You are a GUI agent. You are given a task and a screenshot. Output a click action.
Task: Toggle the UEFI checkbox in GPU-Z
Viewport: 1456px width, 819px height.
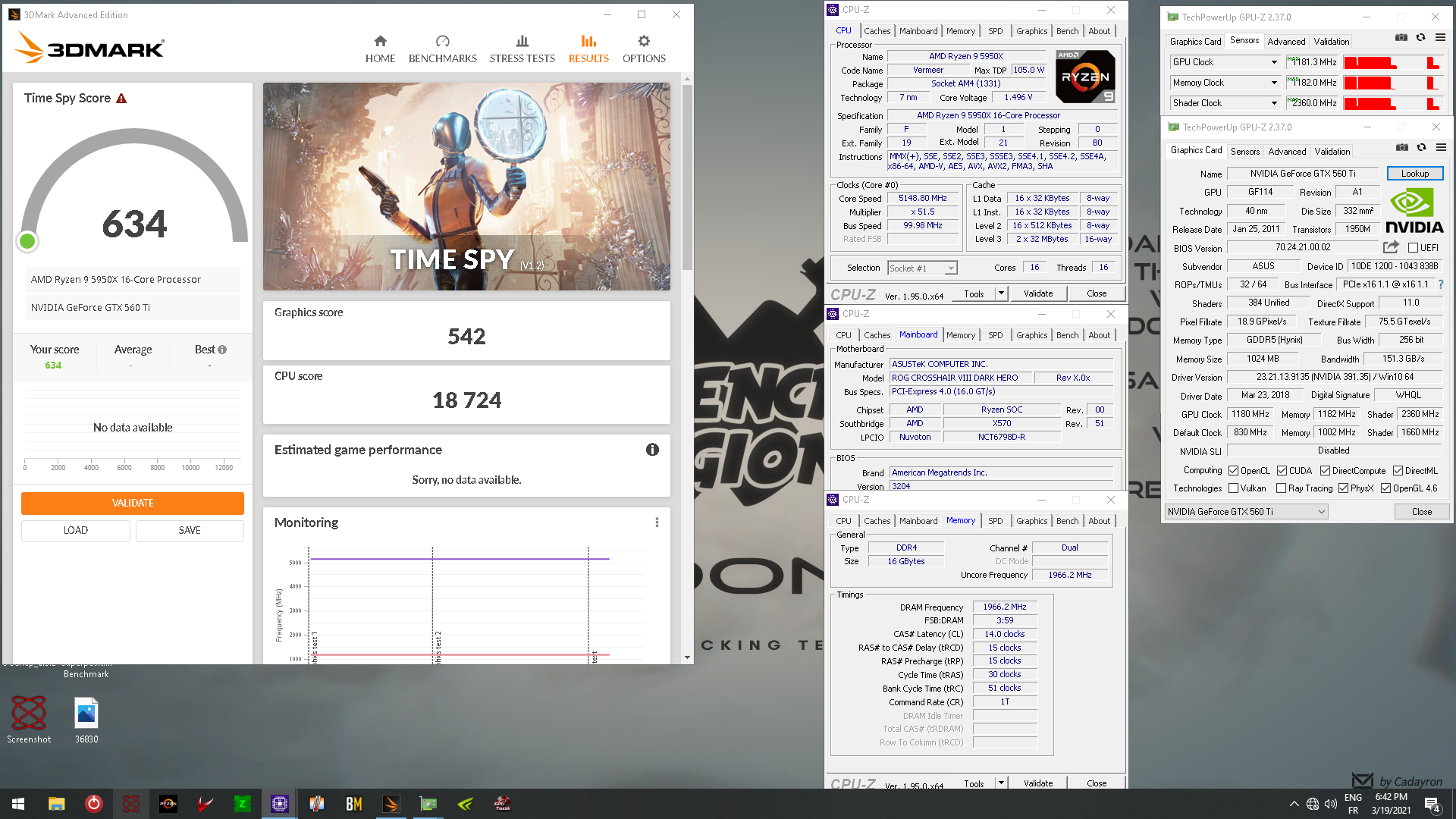(x=1413, y=248)
